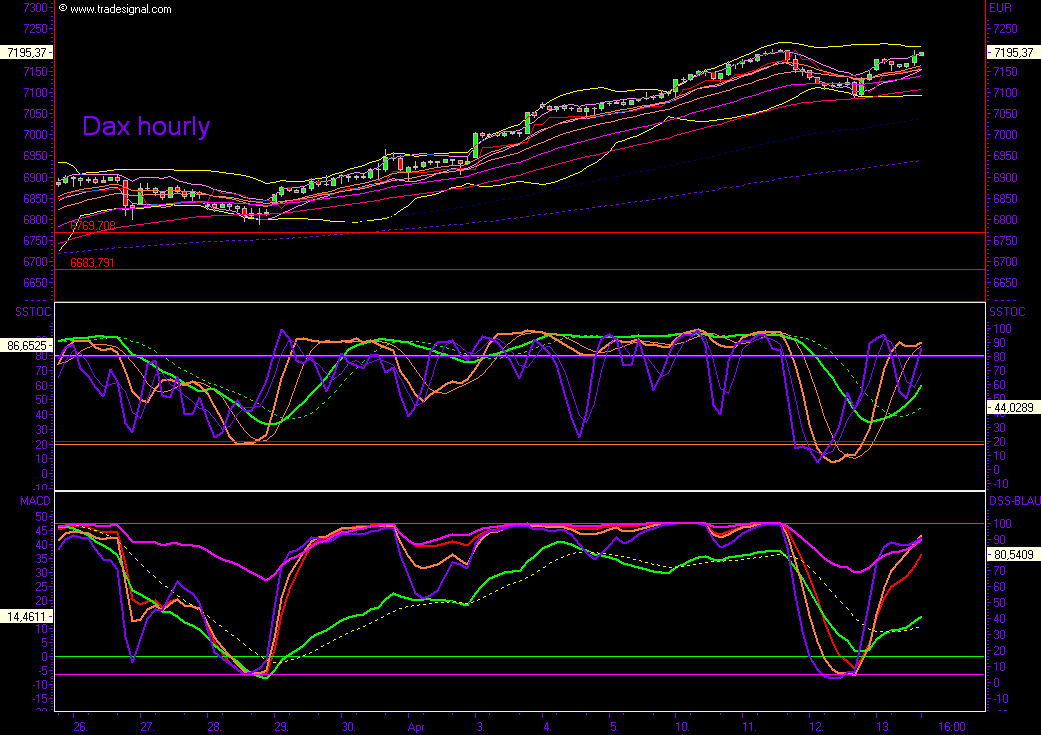Screen dimensions: 1041x735
Task: Click the "5." date label on time axis
Action: coord(614,727)
